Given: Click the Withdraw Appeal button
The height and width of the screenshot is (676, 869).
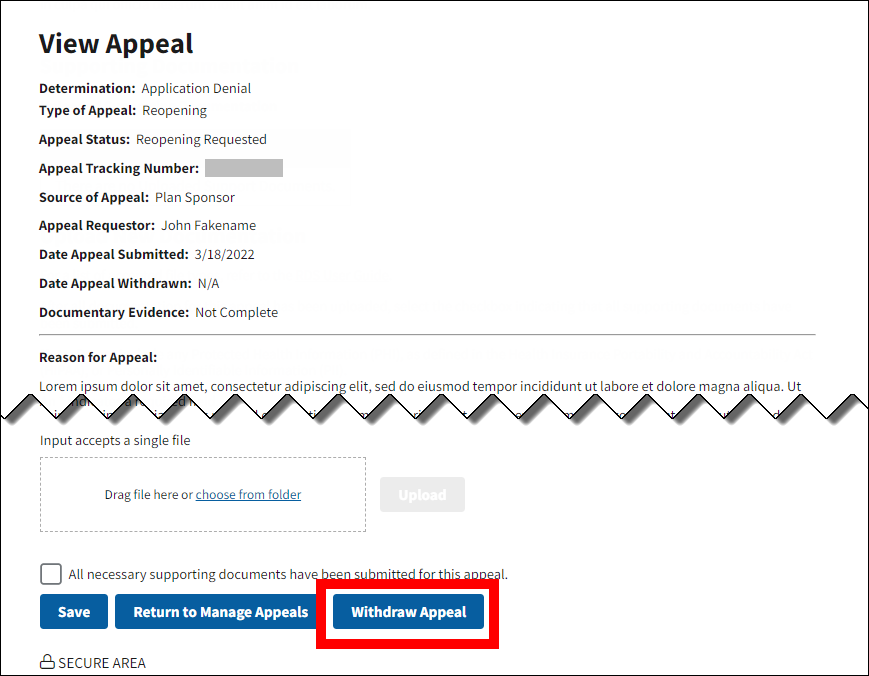Looking at the screenshot, I should pyautogui.click(x=408, y=612).
